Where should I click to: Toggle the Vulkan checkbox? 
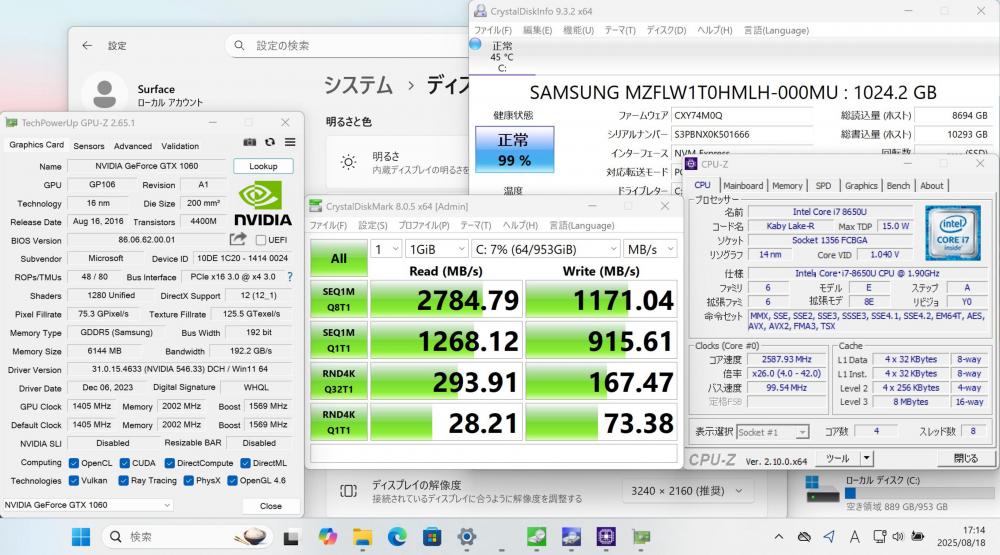pos(74,480)
